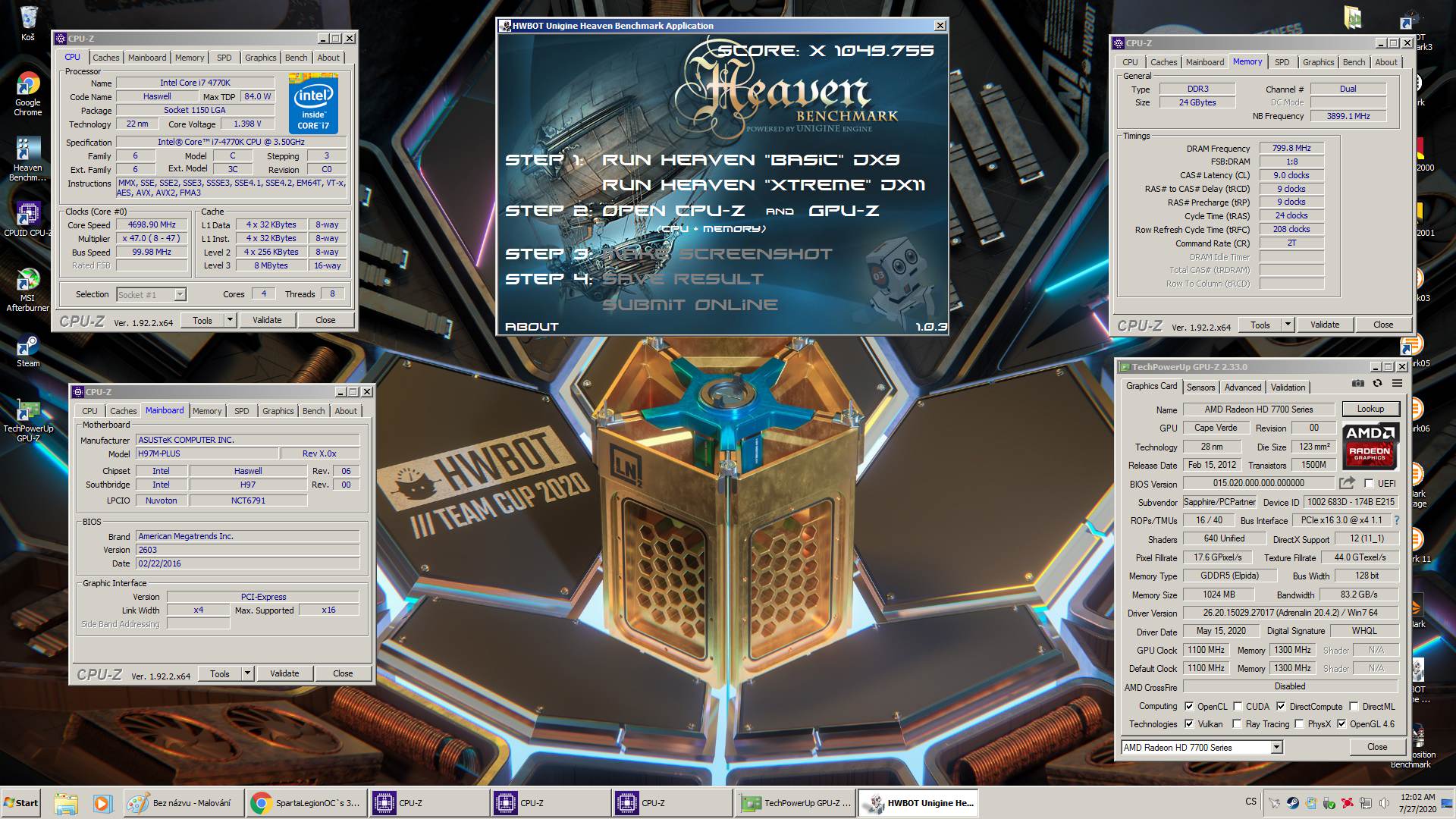Click the Tools button in the CPU-Z CPU window
Screen dimensions: 1456x819
[202, 320]
